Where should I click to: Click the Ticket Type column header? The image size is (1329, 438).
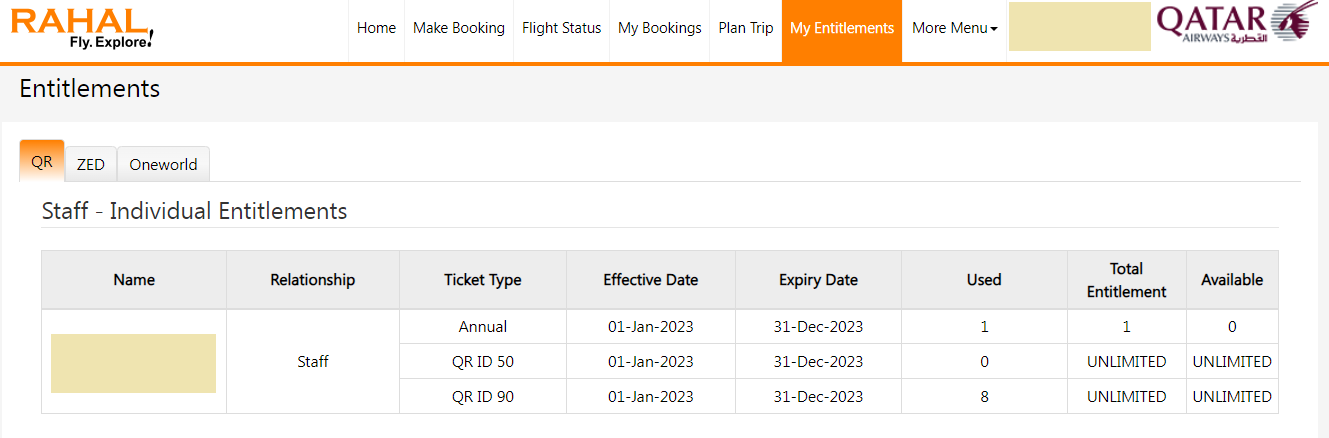click(x=483, y=280)
